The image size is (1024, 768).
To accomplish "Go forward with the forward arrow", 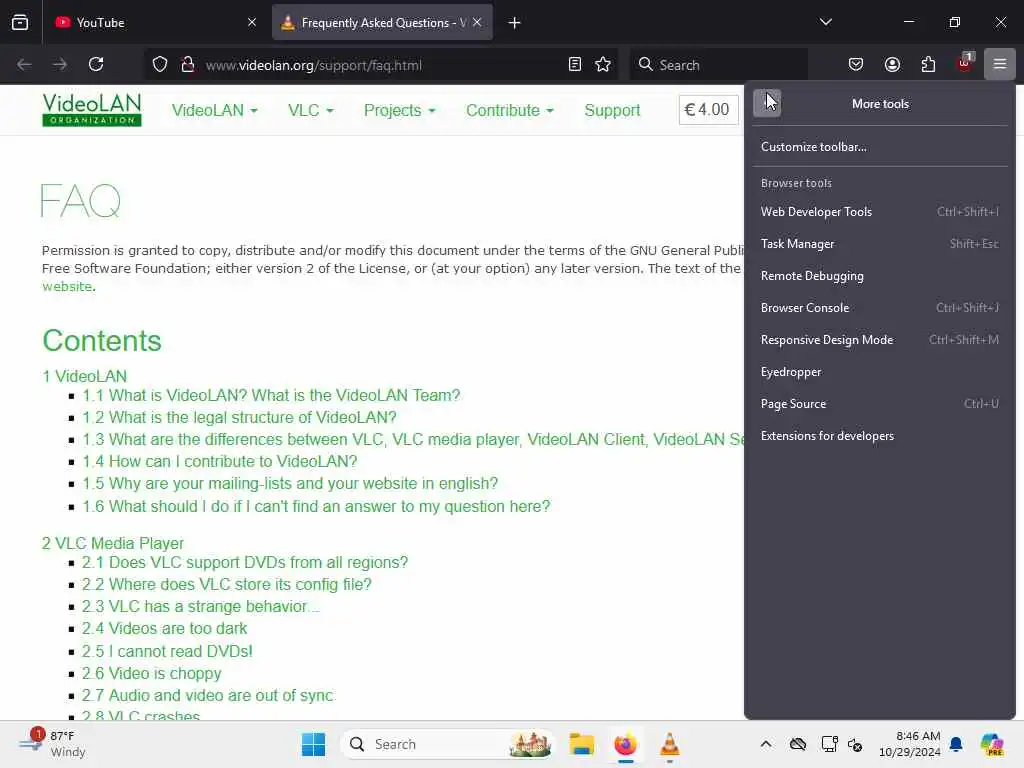I will pyautogui.click(x=60, y=64).
